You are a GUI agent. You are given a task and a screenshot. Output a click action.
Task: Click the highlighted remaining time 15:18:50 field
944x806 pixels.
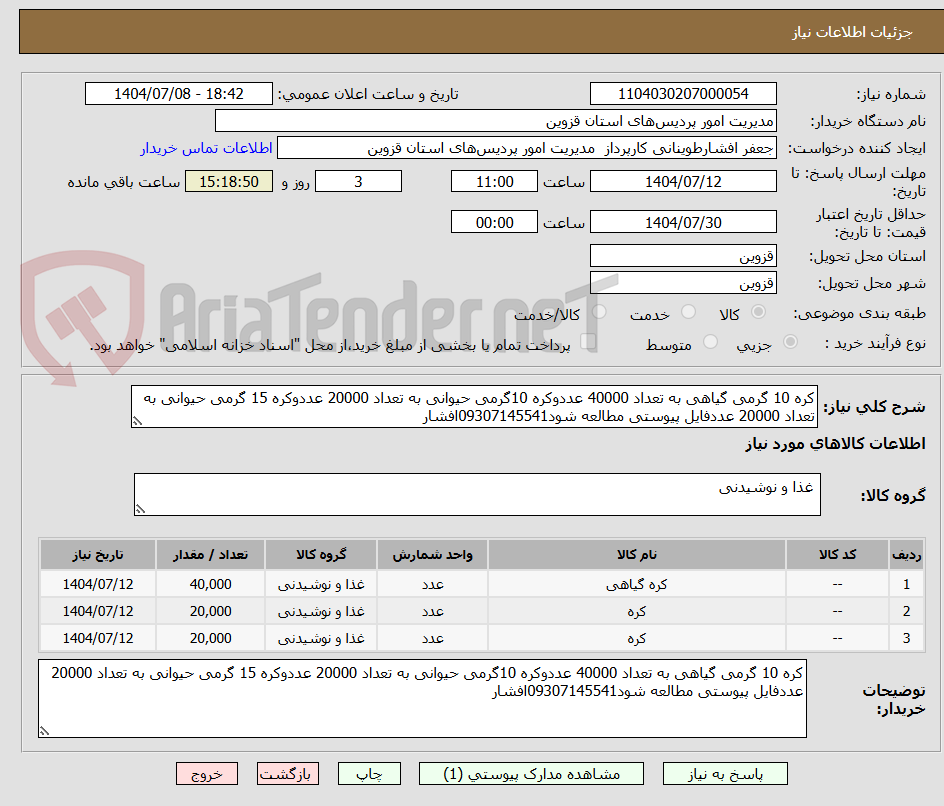click(228, 181)
